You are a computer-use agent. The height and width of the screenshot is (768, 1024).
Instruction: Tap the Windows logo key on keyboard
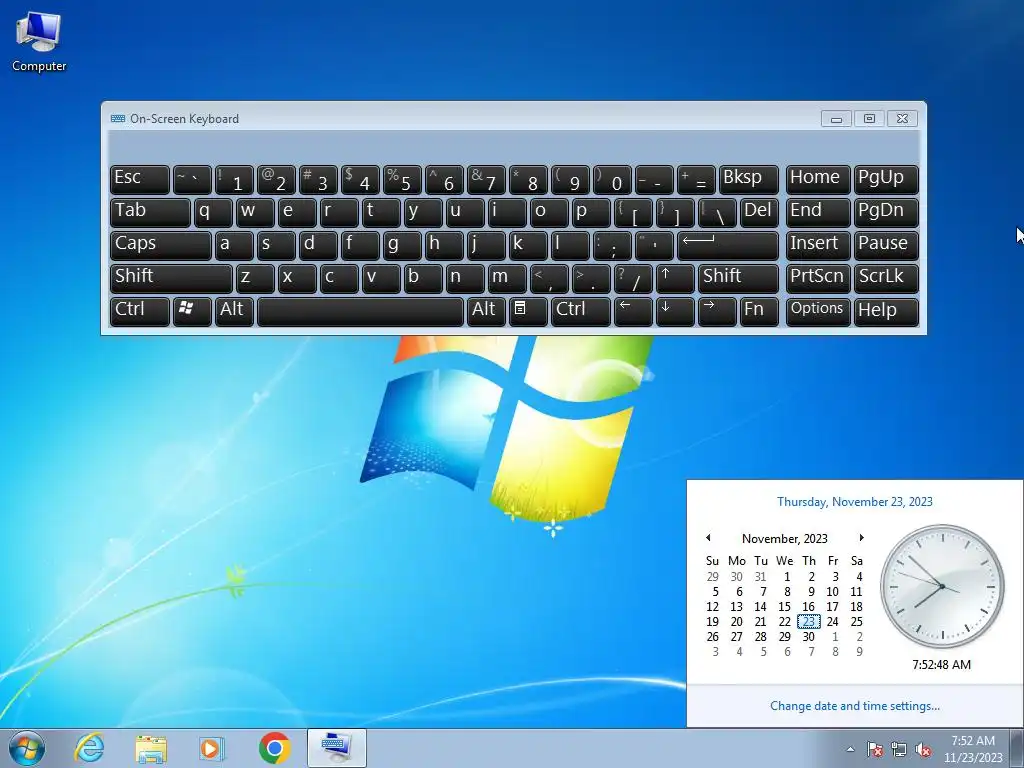[192, 311]
